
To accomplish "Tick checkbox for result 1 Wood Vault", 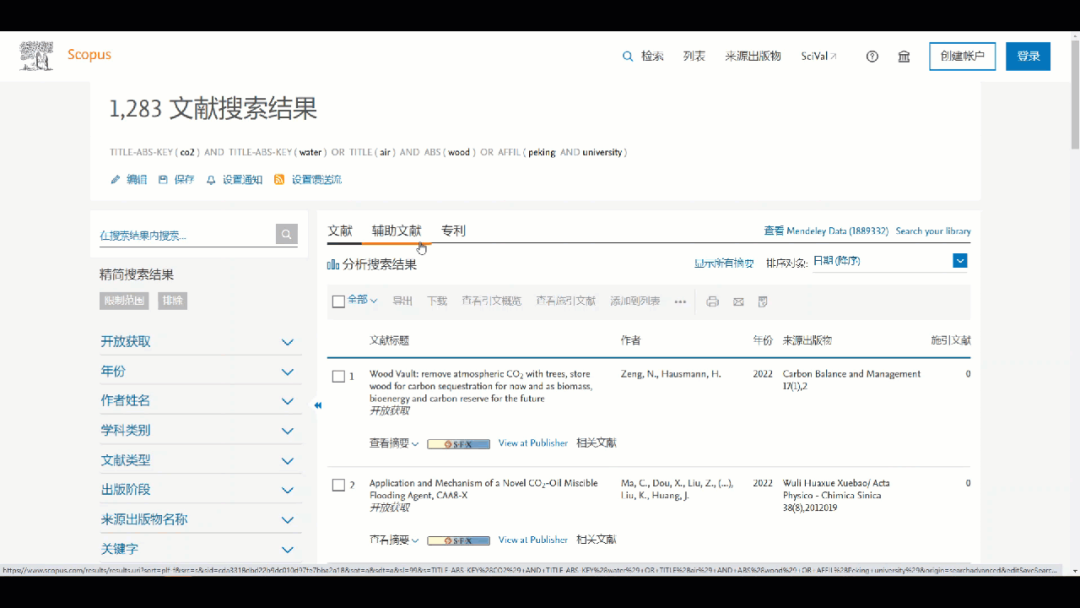I will [x=338, y=376].
